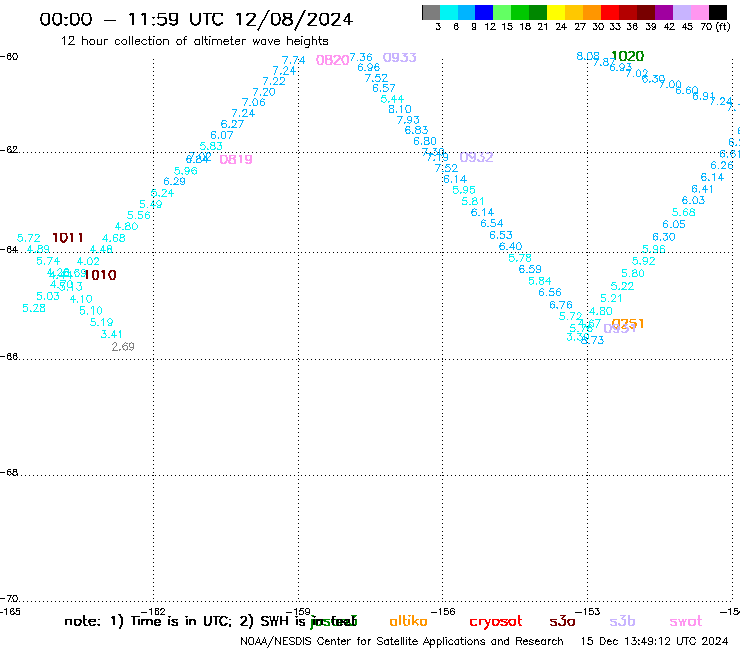Click the '7.74' wave height value

click(x=294, y=60)
